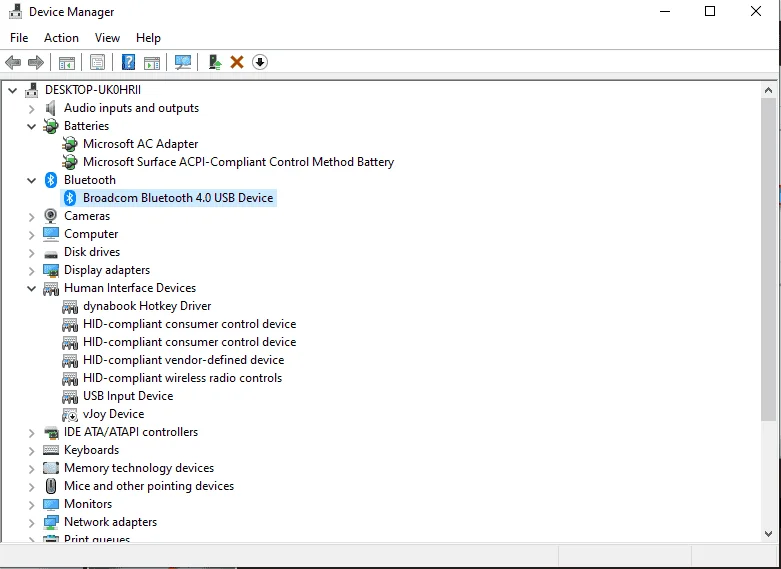Maximize the Device Manager window
The image size is (781, 569).
[710, 11]
